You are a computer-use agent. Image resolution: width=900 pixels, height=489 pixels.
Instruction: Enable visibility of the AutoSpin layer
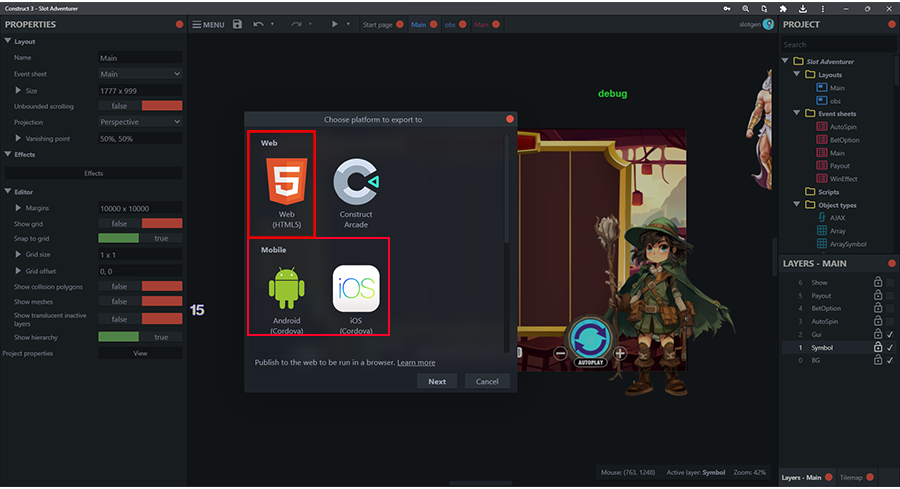[890, 321]
